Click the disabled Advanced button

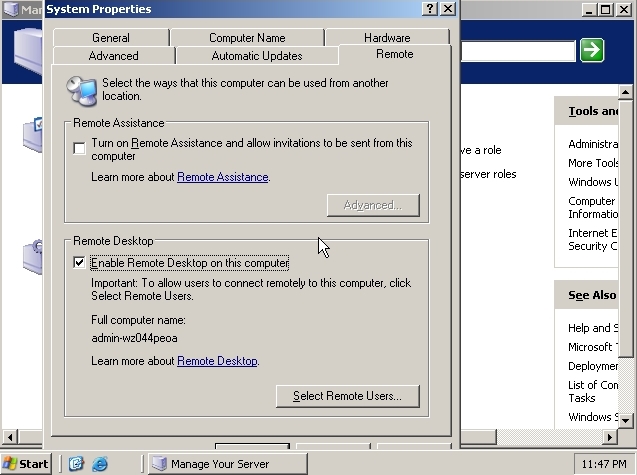click(x=373, y=205)
